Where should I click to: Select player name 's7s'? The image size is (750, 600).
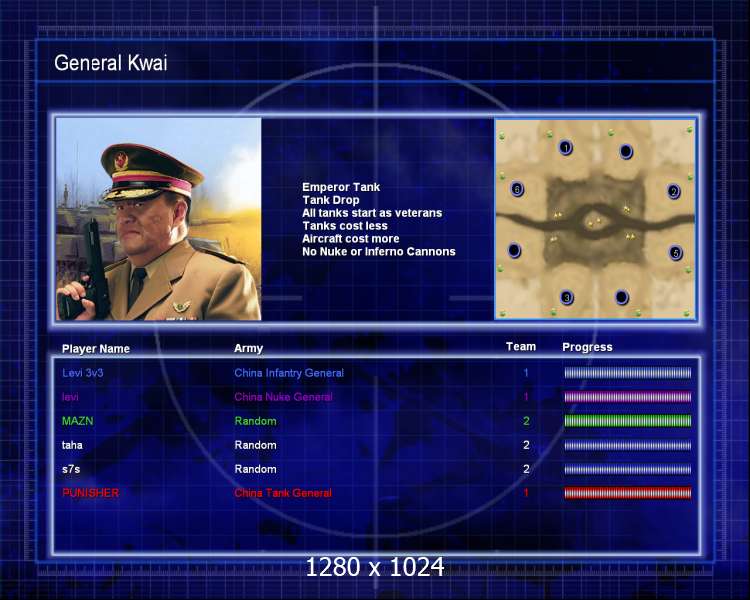pyautogui.click(x=71, y=469)
